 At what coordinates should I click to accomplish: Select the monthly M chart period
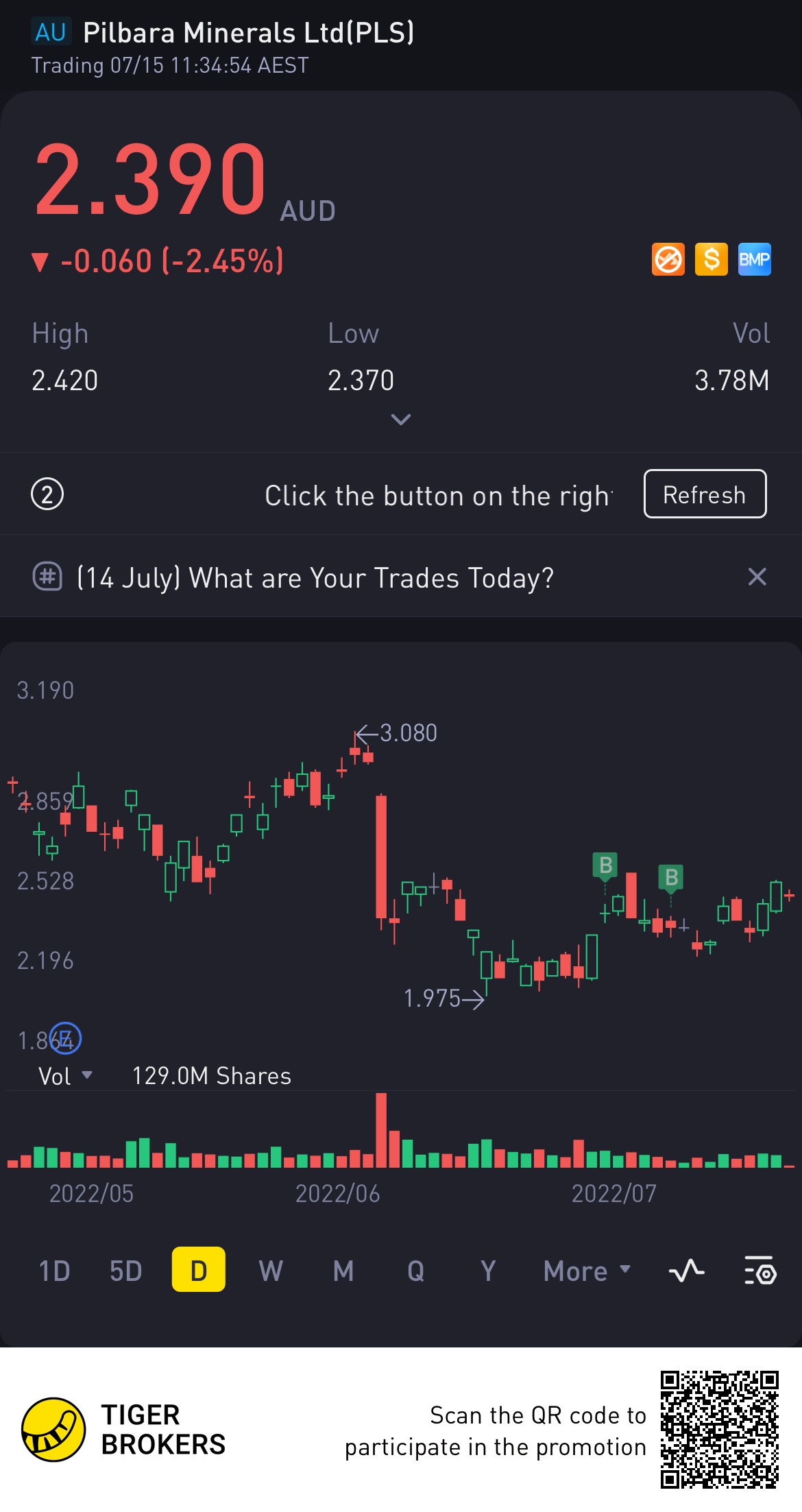343,1271
